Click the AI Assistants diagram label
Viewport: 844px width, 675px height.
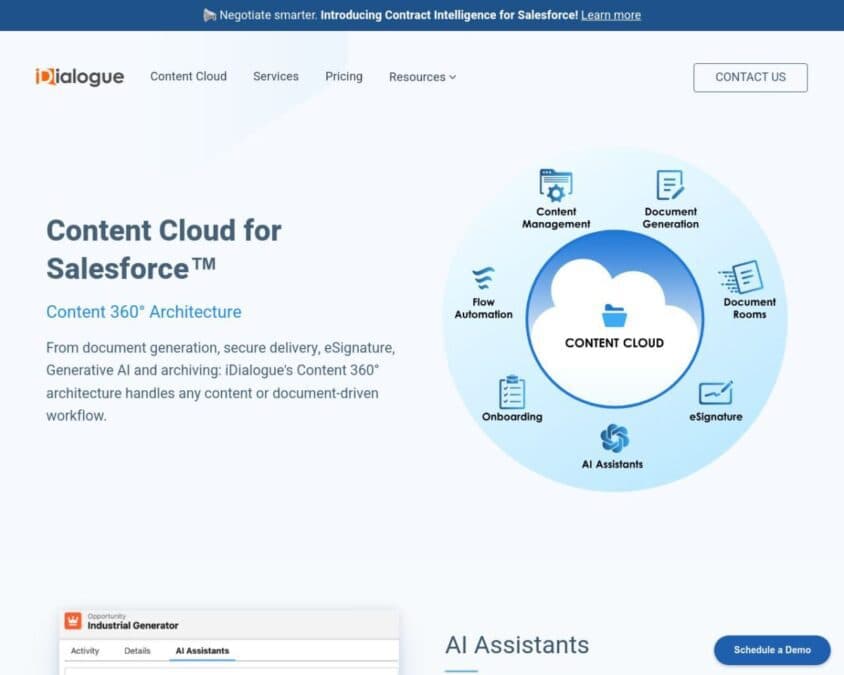coord(613,464)
